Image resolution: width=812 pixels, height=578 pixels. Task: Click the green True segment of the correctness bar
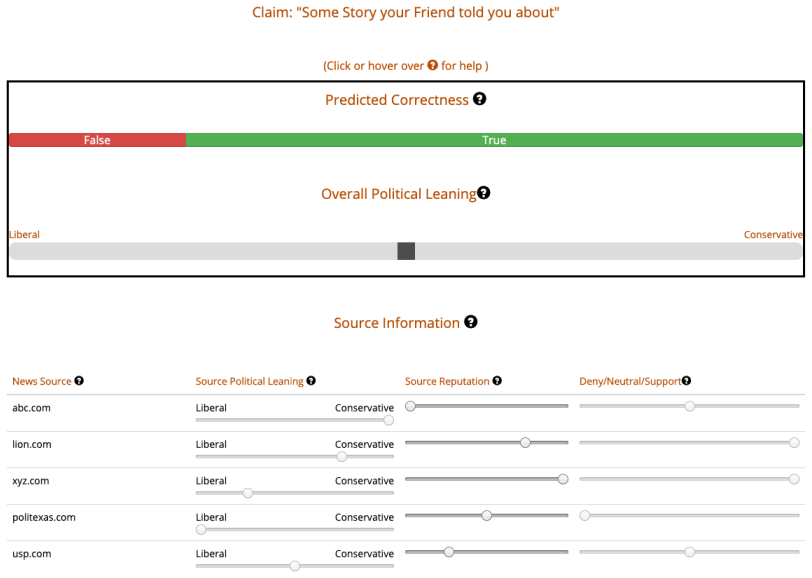[494, 140]
